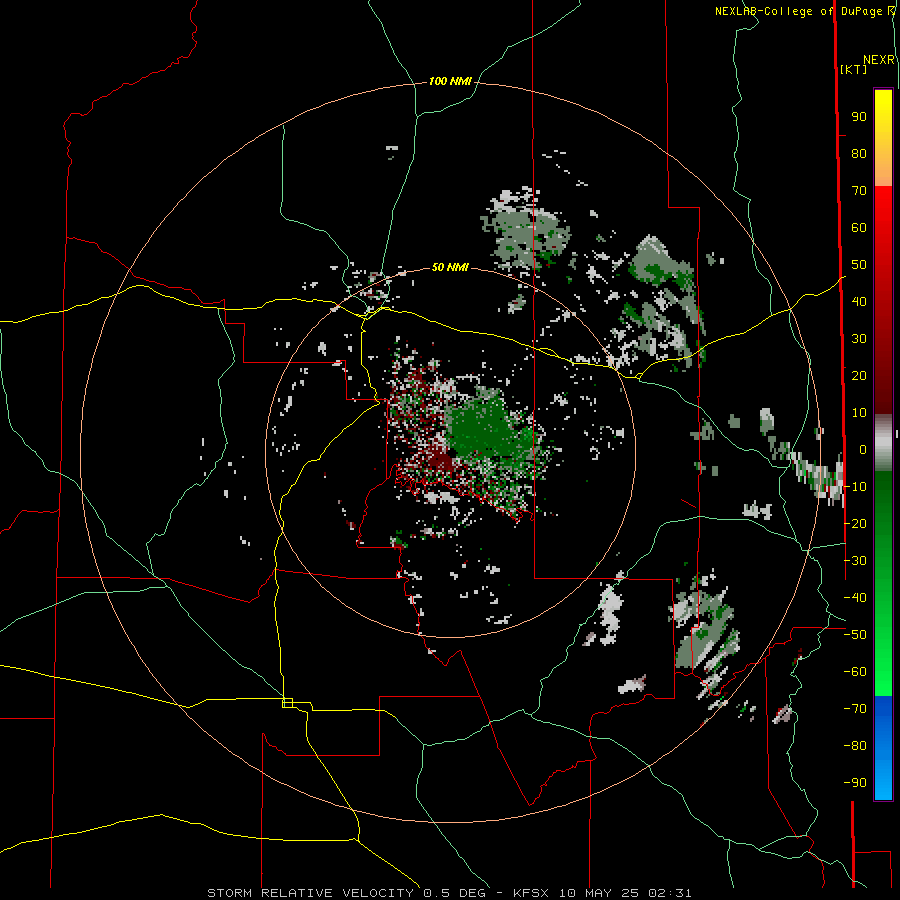Click the "50" scale value
This screenshot has width=900, height=900.
click(x=859, y=265)
